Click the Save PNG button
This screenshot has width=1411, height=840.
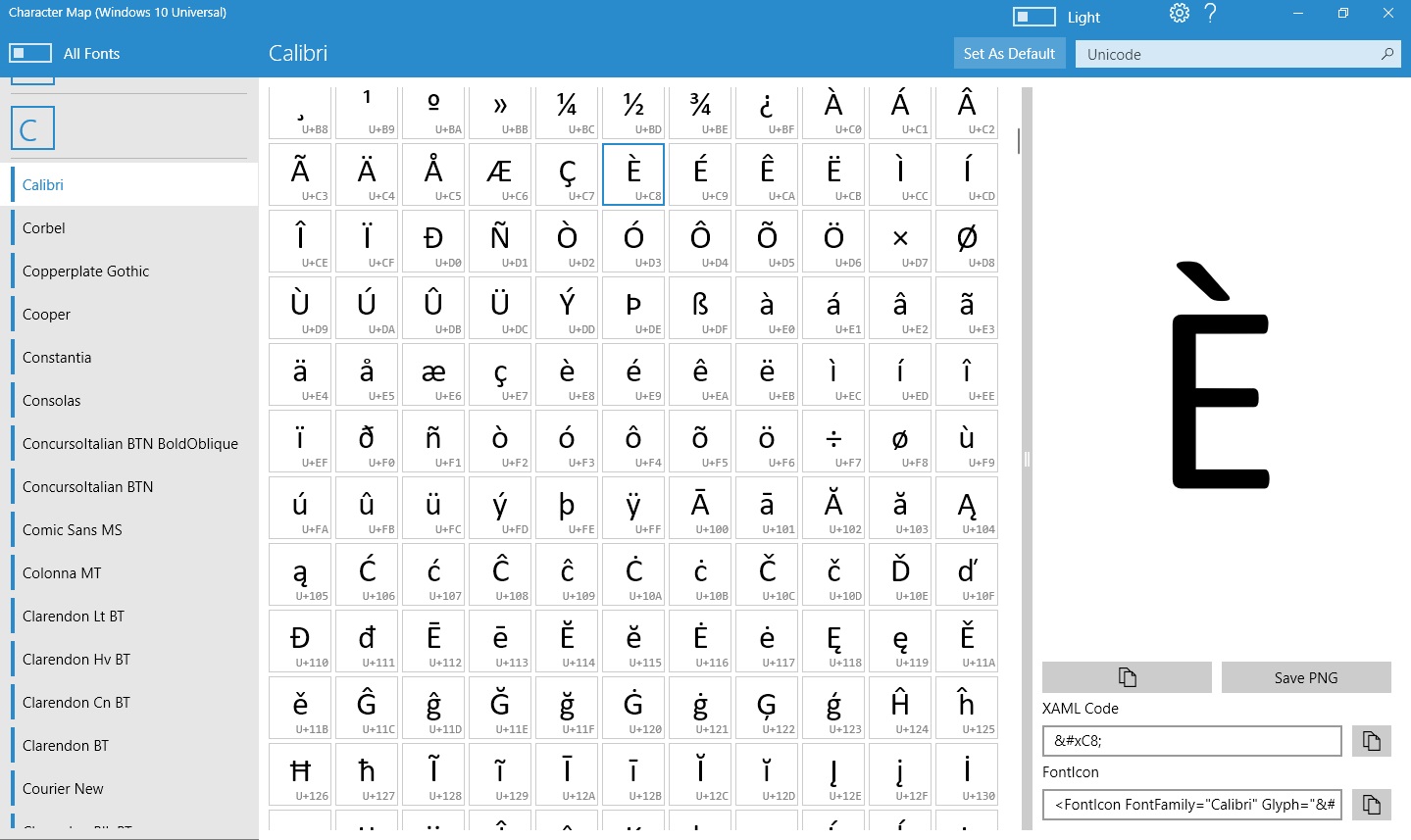coord(1305,677)
